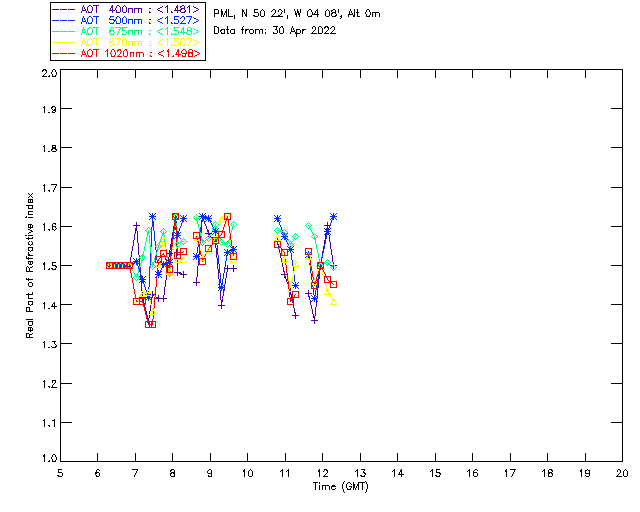Image resolution: width=640 pixels, height=512 pixels.
Task: Click the 1.9 tick label on y-axis
Action: coord(47,112)
